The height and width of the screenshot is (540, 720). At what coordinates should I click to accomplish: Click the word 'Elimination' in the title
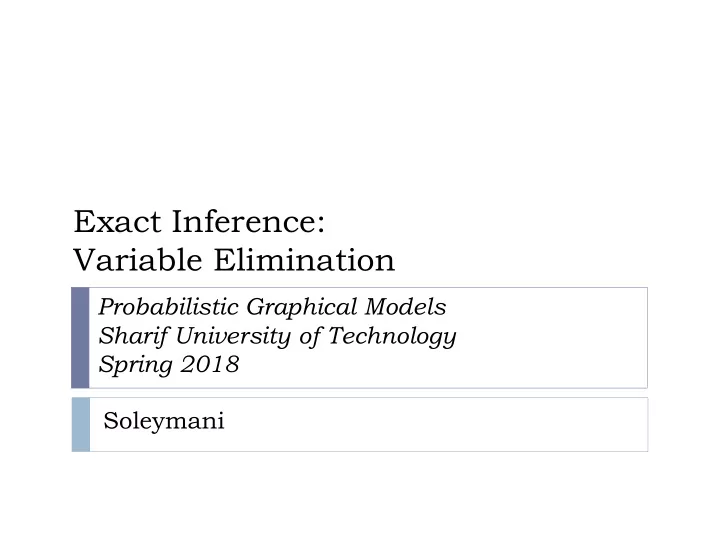click(304, 260)
